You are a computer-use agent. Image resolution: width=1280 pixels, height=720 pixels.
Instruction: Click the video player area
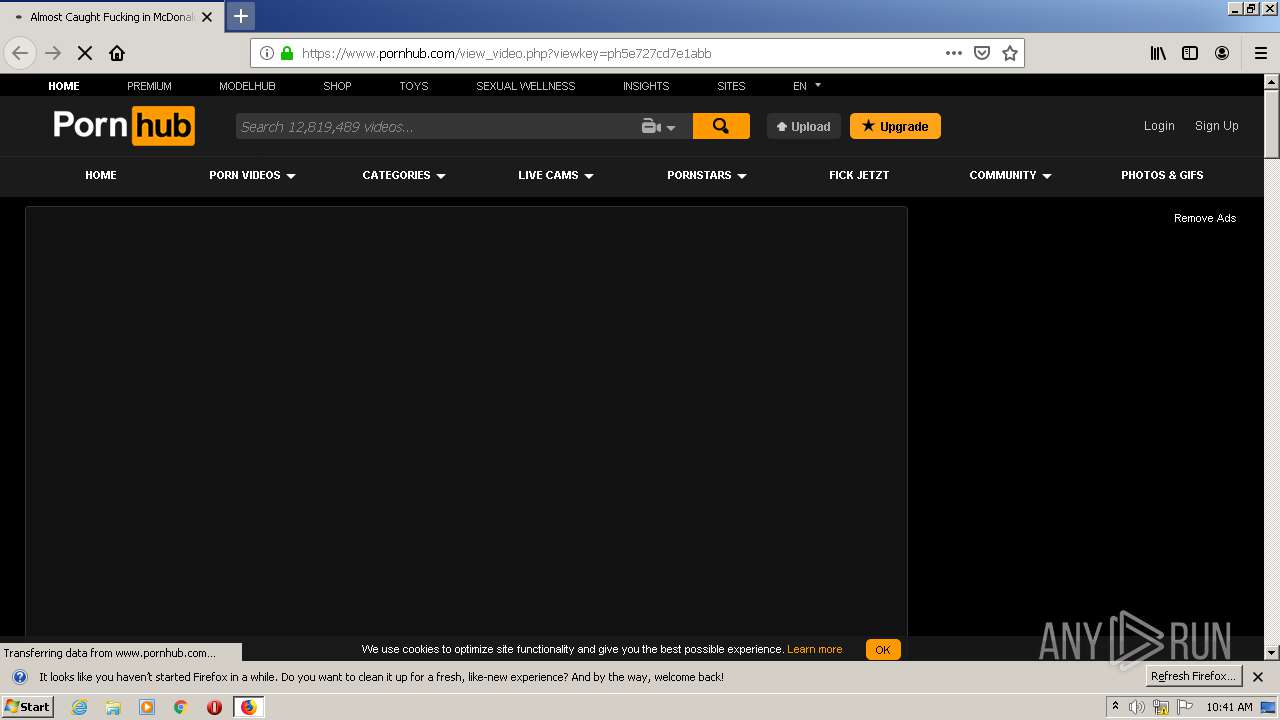[x=466, y=420]
